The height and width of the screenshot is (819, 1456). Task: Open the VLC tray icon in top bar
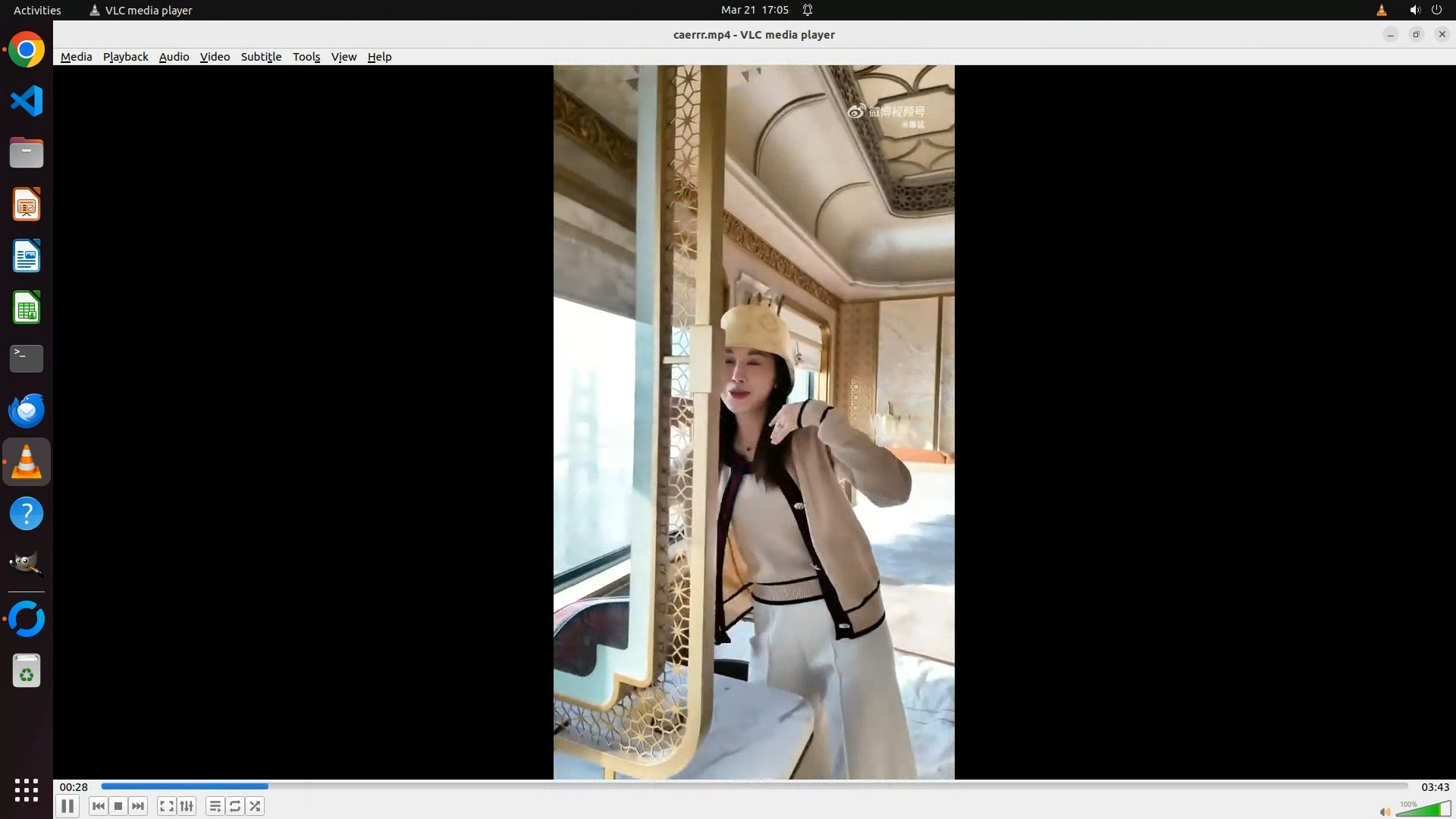[1381, 10]
